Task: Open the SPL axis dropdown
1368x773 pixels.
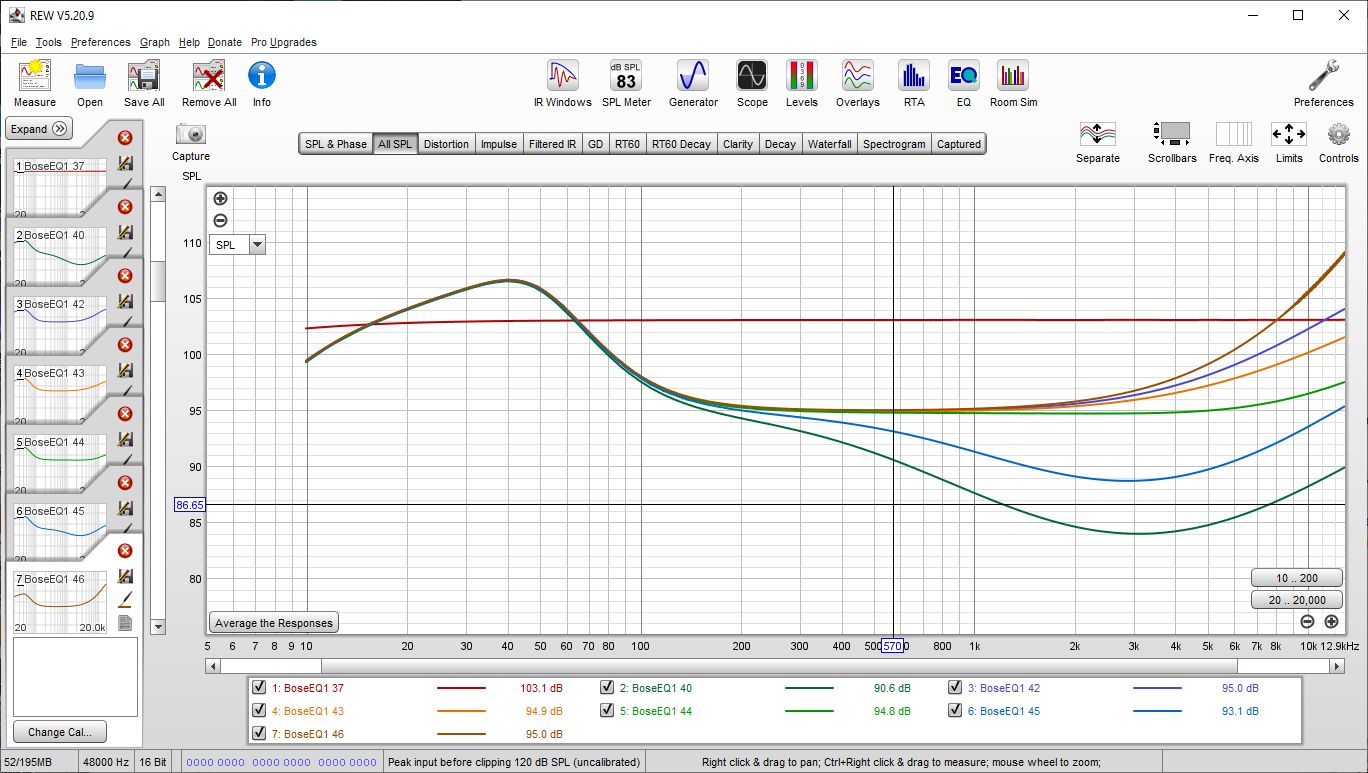Action: pyautogui.click(x=257, y=245)
